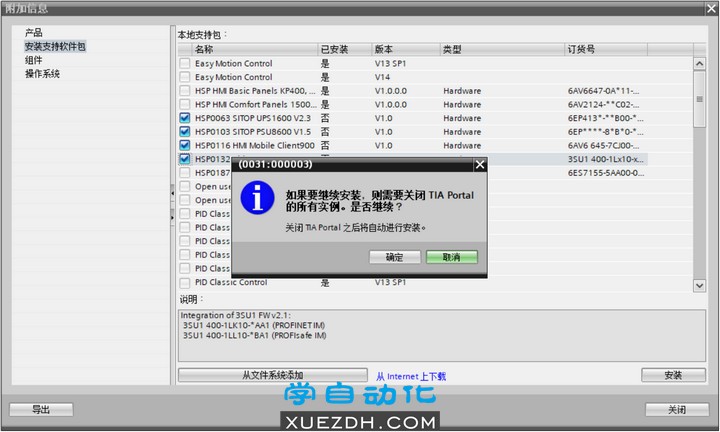Uncheck the HSP0132 row checkbox
Screen dimensions: 720x432
185,159
